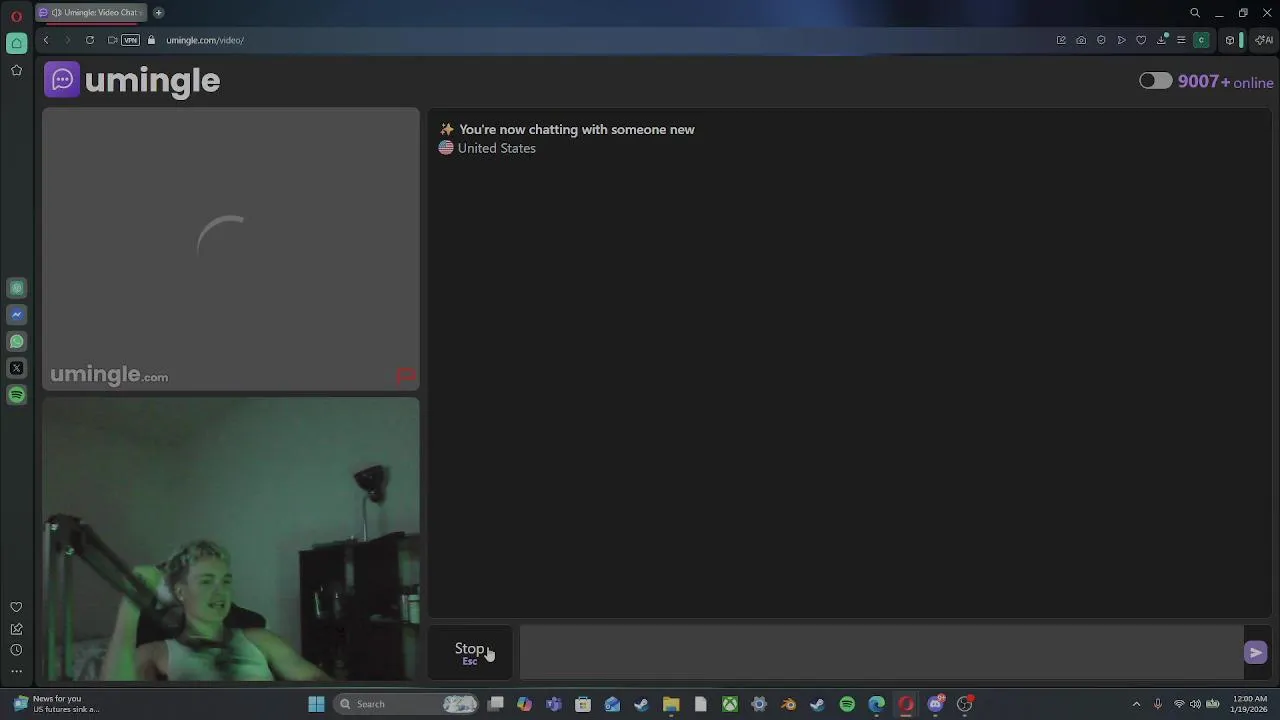Add page to bookmarks with heart icon

click(1141, 40)
